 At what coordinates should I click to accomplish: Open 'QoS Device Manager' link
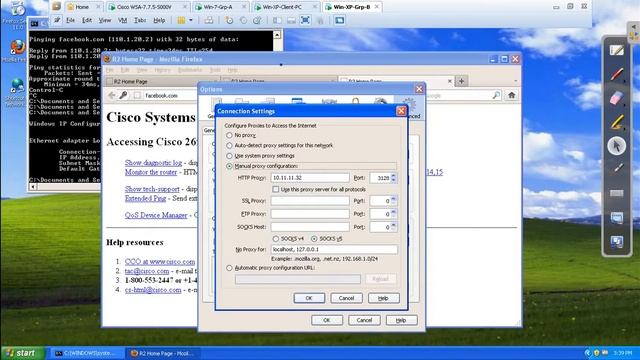(156, 216)
